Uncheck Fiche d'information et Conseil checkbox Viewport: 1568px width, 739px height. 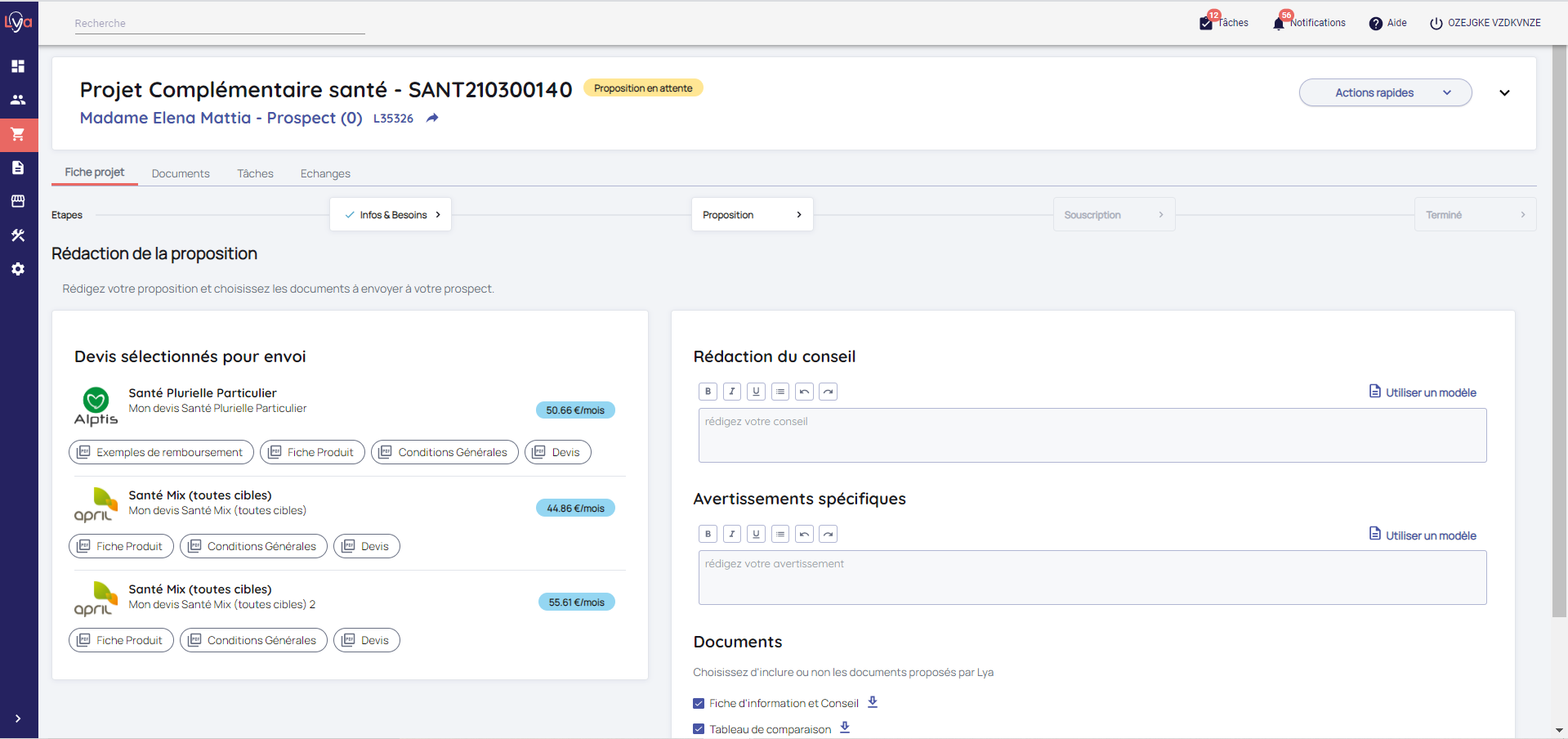point(699,703)
